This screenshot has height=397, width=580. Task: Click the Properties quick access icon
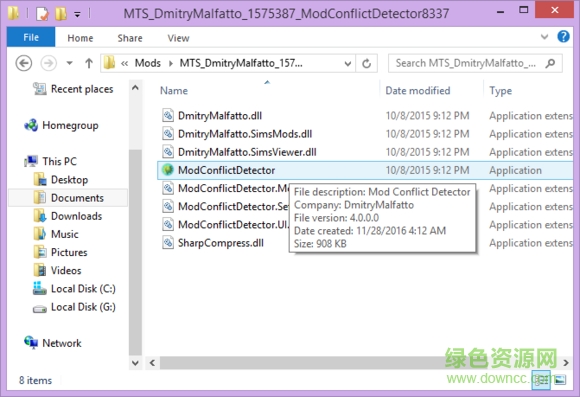(x=42, y=14)
